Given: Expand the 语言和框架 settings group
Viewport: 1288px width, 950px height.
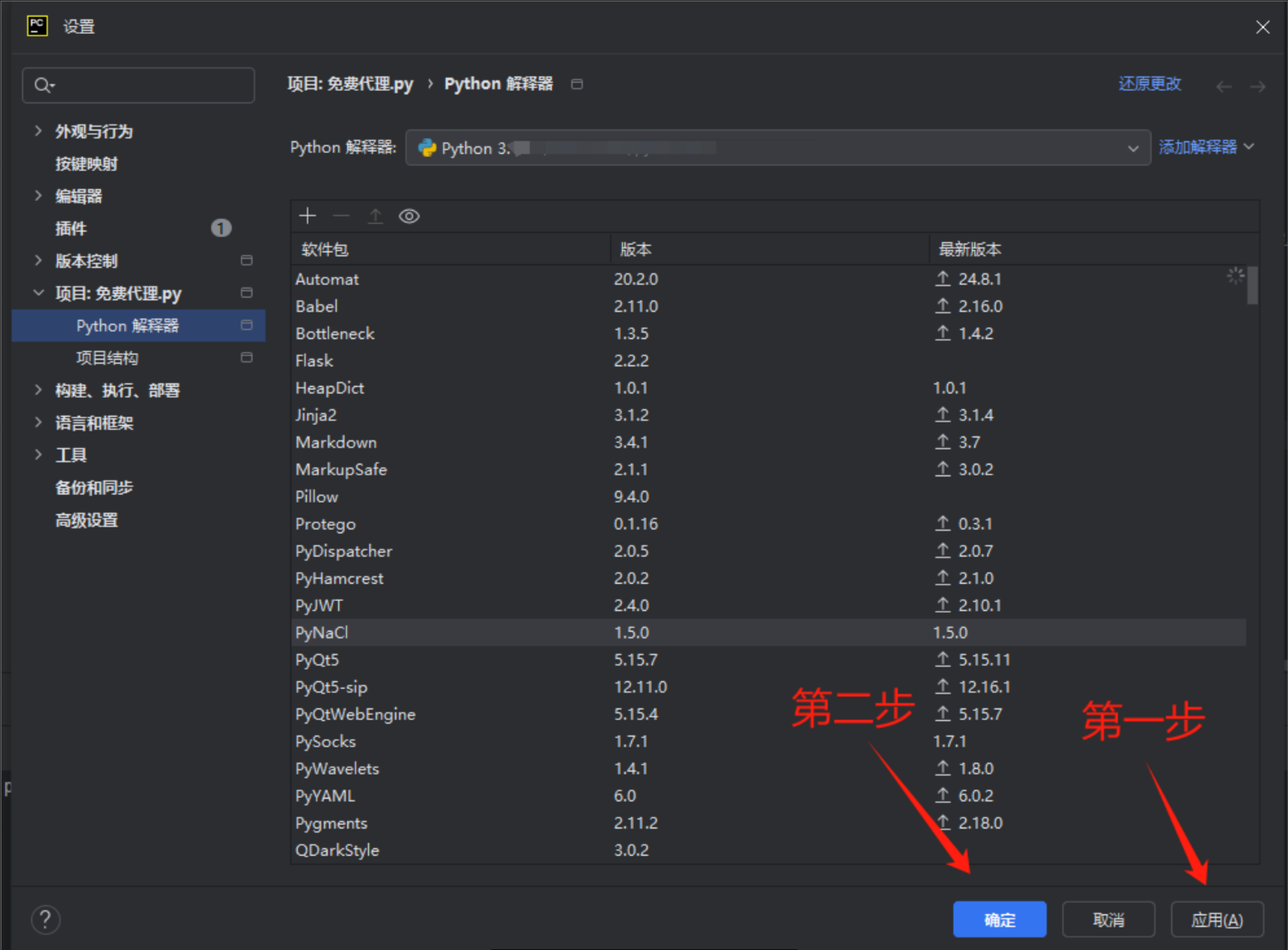Looking at the screenshot, I should [x=38, y=422].
